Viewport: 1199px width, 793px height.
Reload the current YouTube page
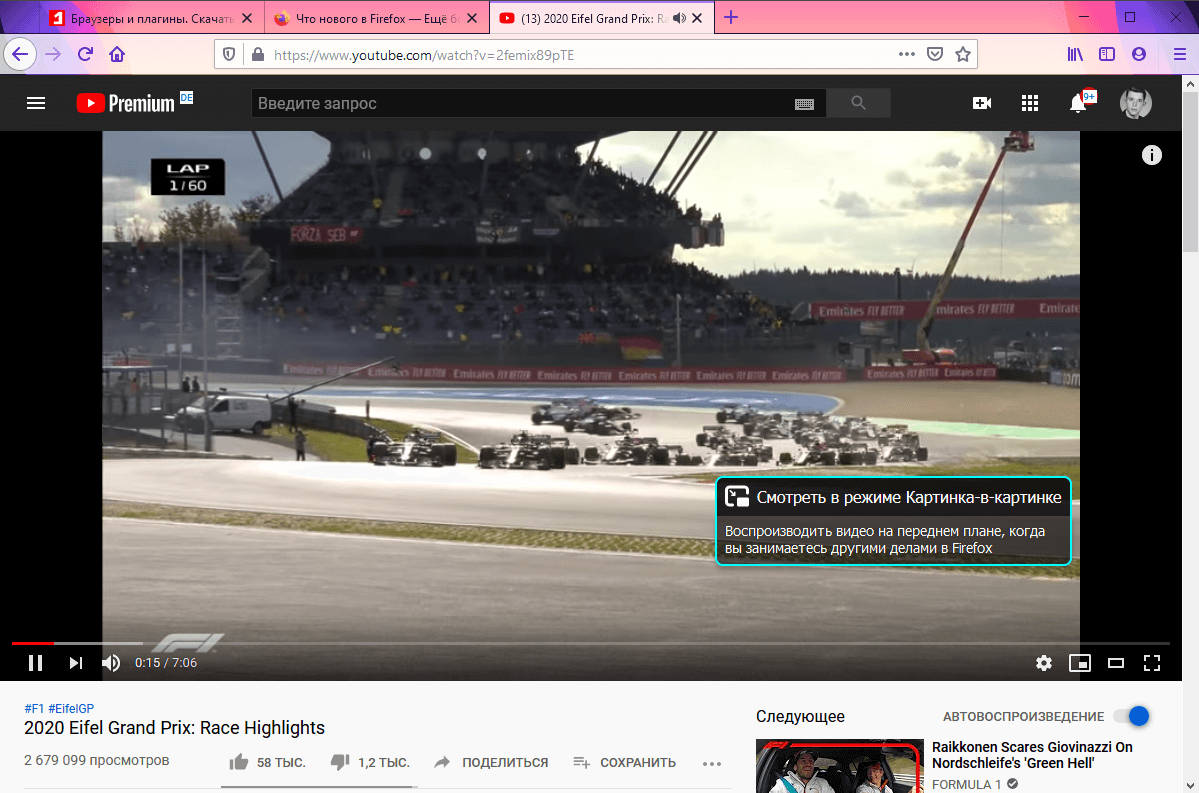[x=86, y=54]
